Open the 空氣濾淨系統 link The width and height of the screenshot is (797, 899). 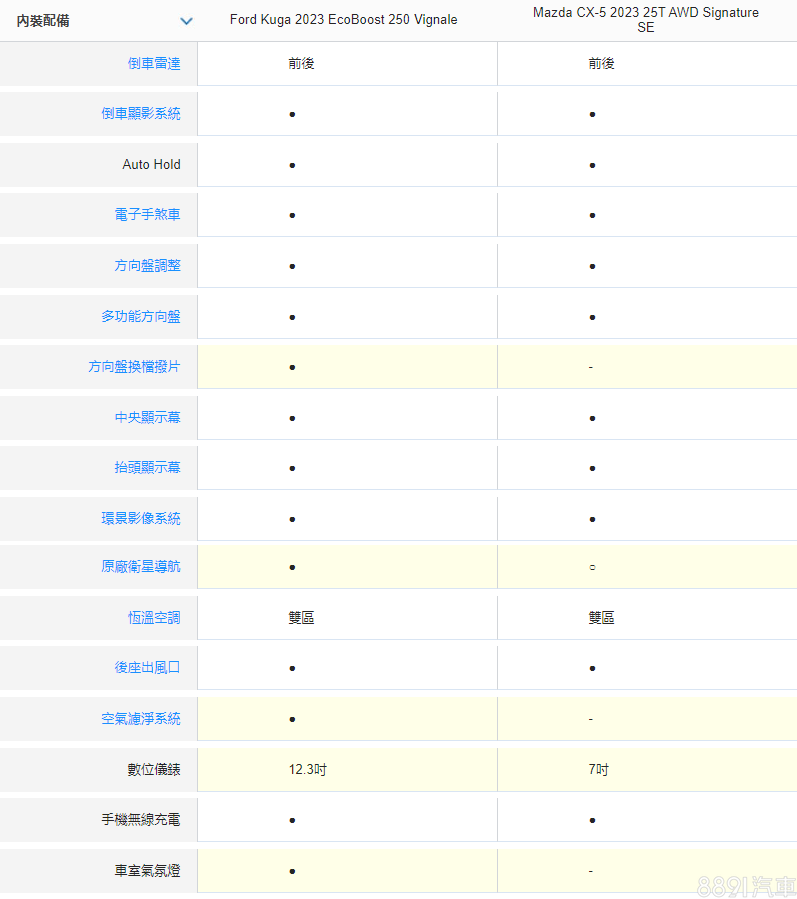pos(141,719)
